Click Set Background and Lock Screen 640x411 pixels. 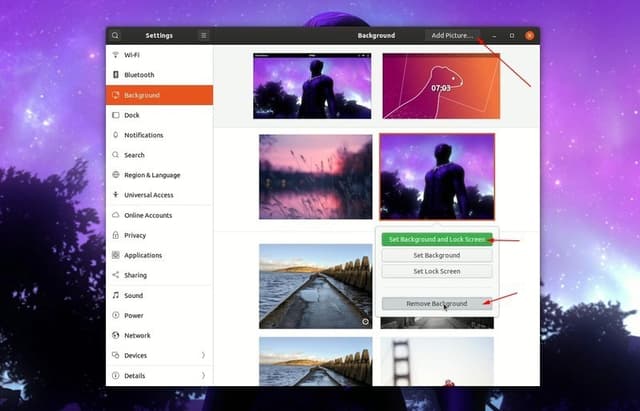coord(437,239)
